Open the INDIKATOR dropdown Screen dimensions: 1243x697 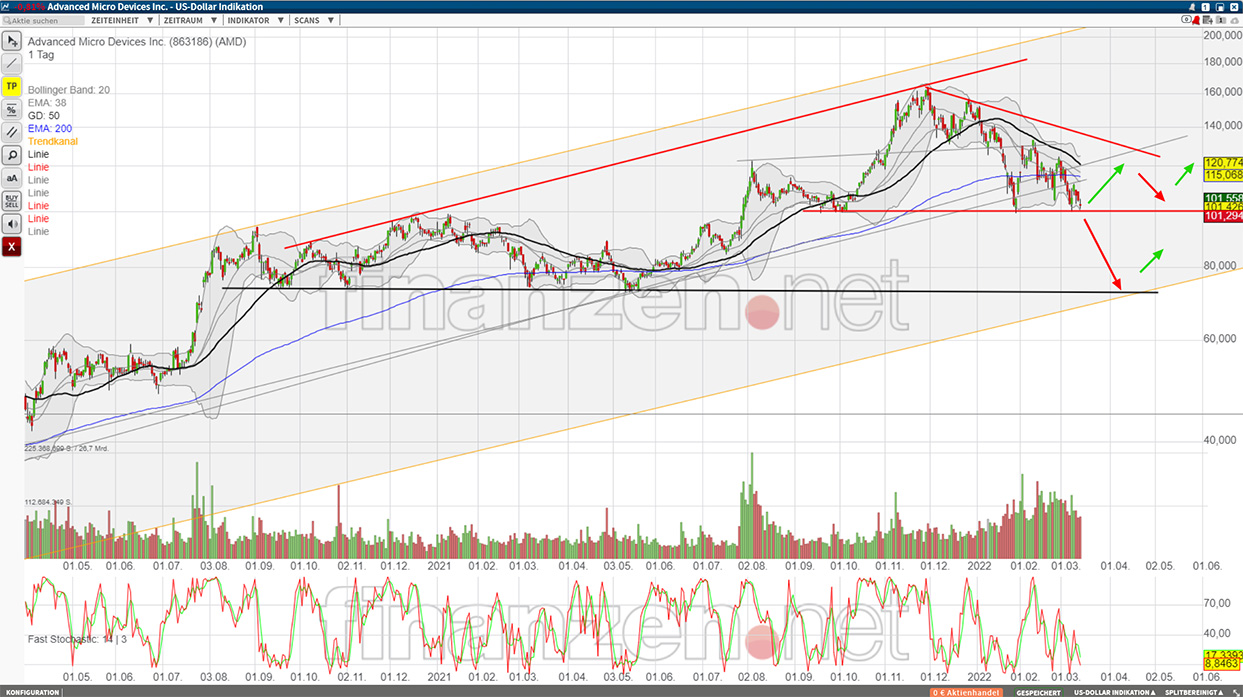254,20
